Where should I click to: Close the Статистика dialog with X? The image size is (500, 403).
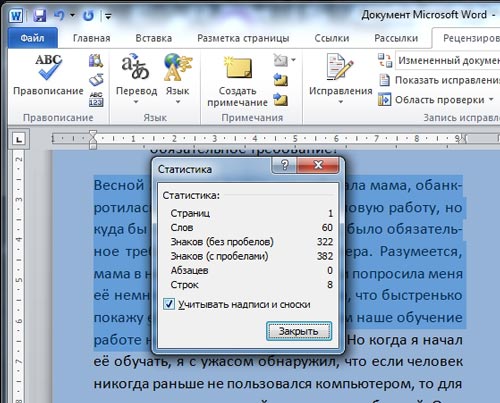click(x=318, y=165)
